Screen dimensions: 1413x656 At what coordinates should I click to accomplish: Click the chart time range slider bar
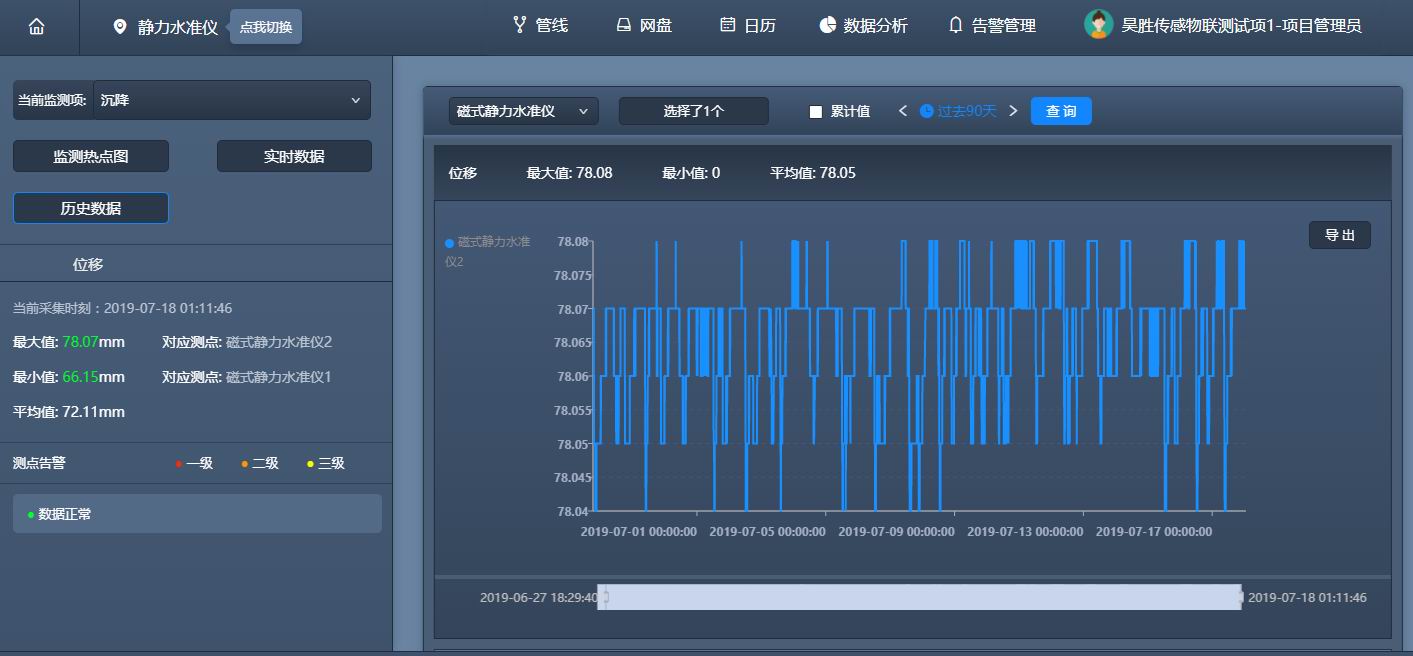[919, 597]
